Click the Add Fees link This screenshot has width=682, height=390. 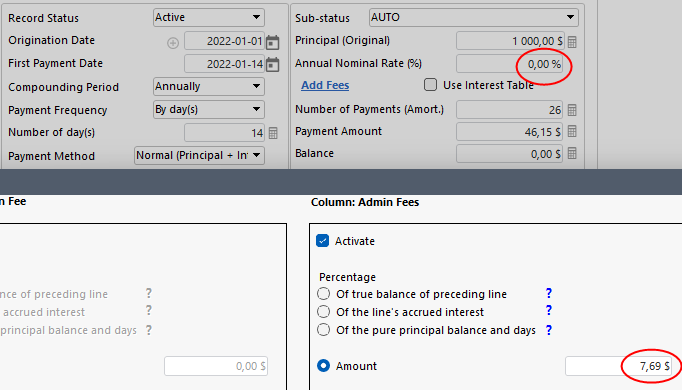pyautogui.click(x=325, y=85)
